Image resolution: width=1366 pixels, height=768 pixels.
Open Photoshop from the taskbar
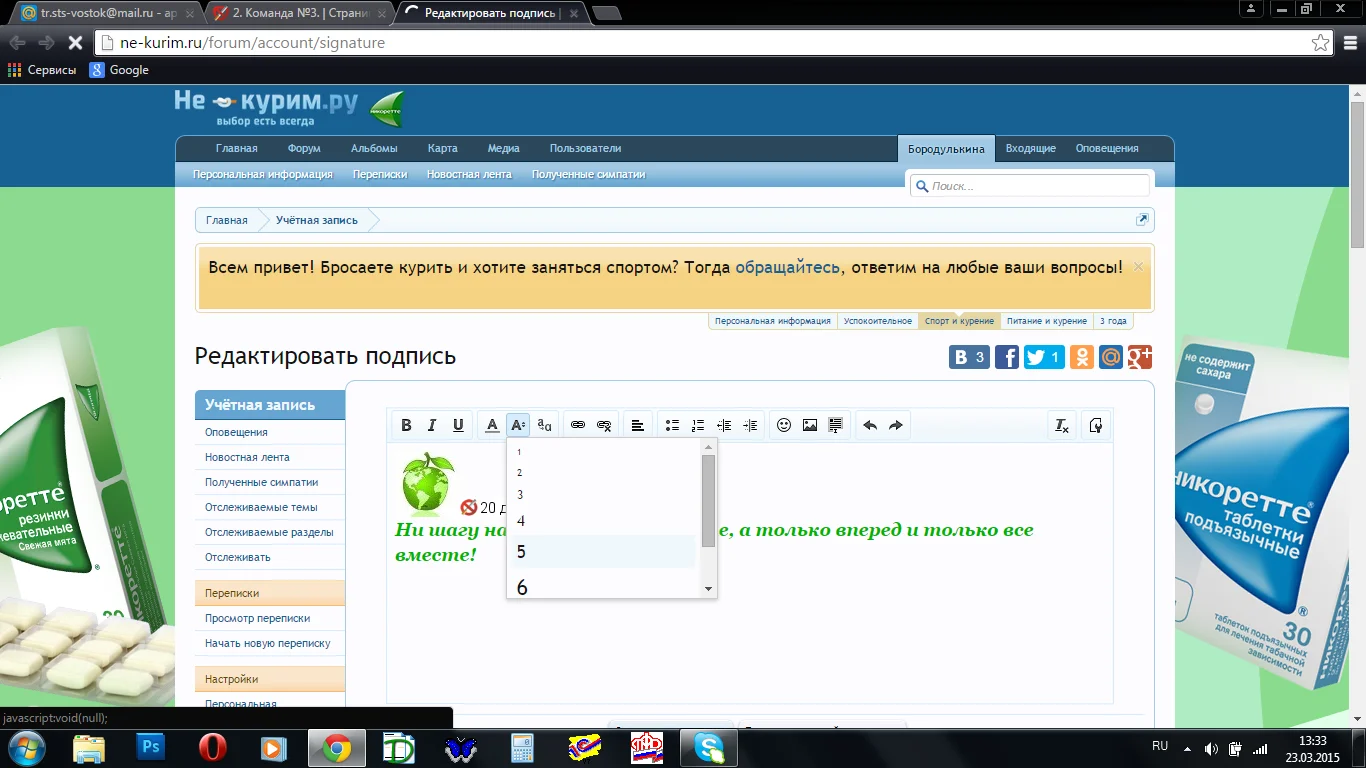(x=151, y=747)
